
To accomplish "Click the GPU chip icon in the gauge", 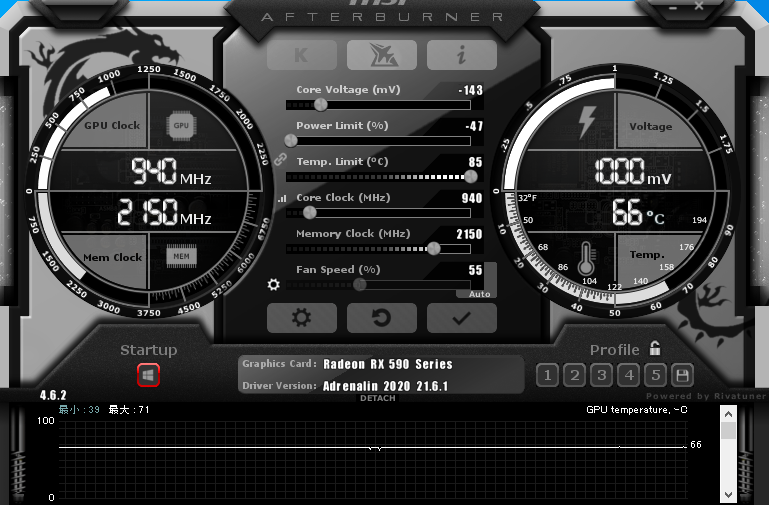I will [181, 126].
